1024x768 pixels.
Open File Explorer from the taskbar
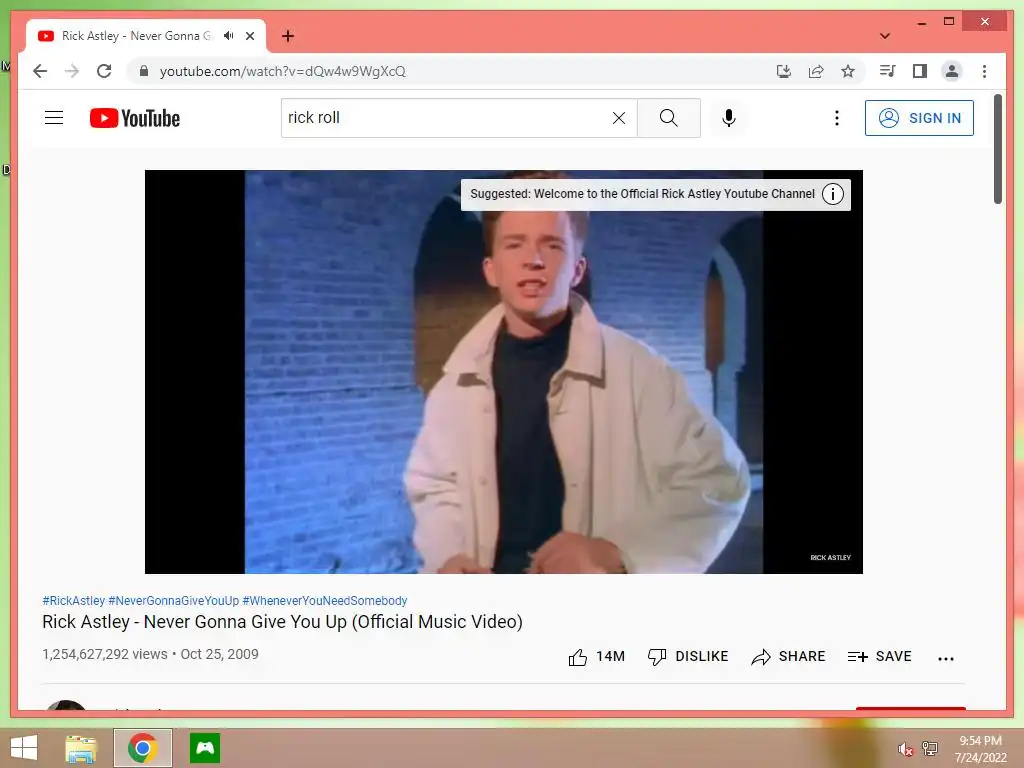81,748
